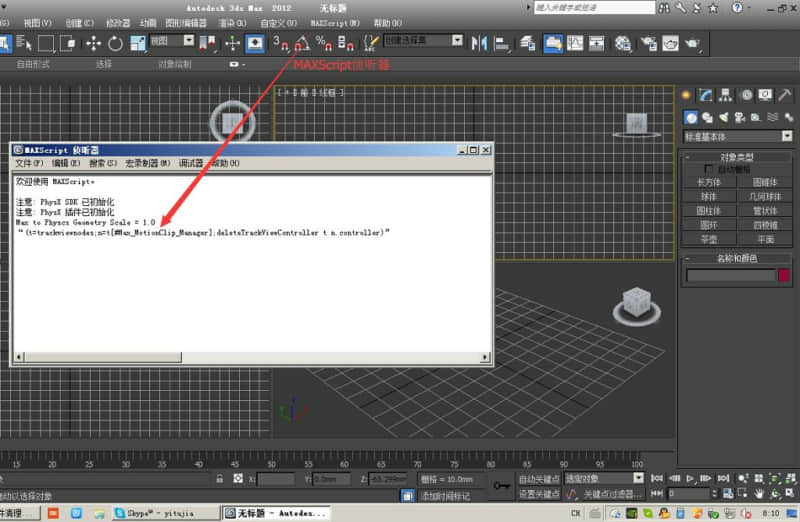Toggle the 3D Snaps button
Image resolution: width=800 pixels, height=522 pixels.
point(280,43)
